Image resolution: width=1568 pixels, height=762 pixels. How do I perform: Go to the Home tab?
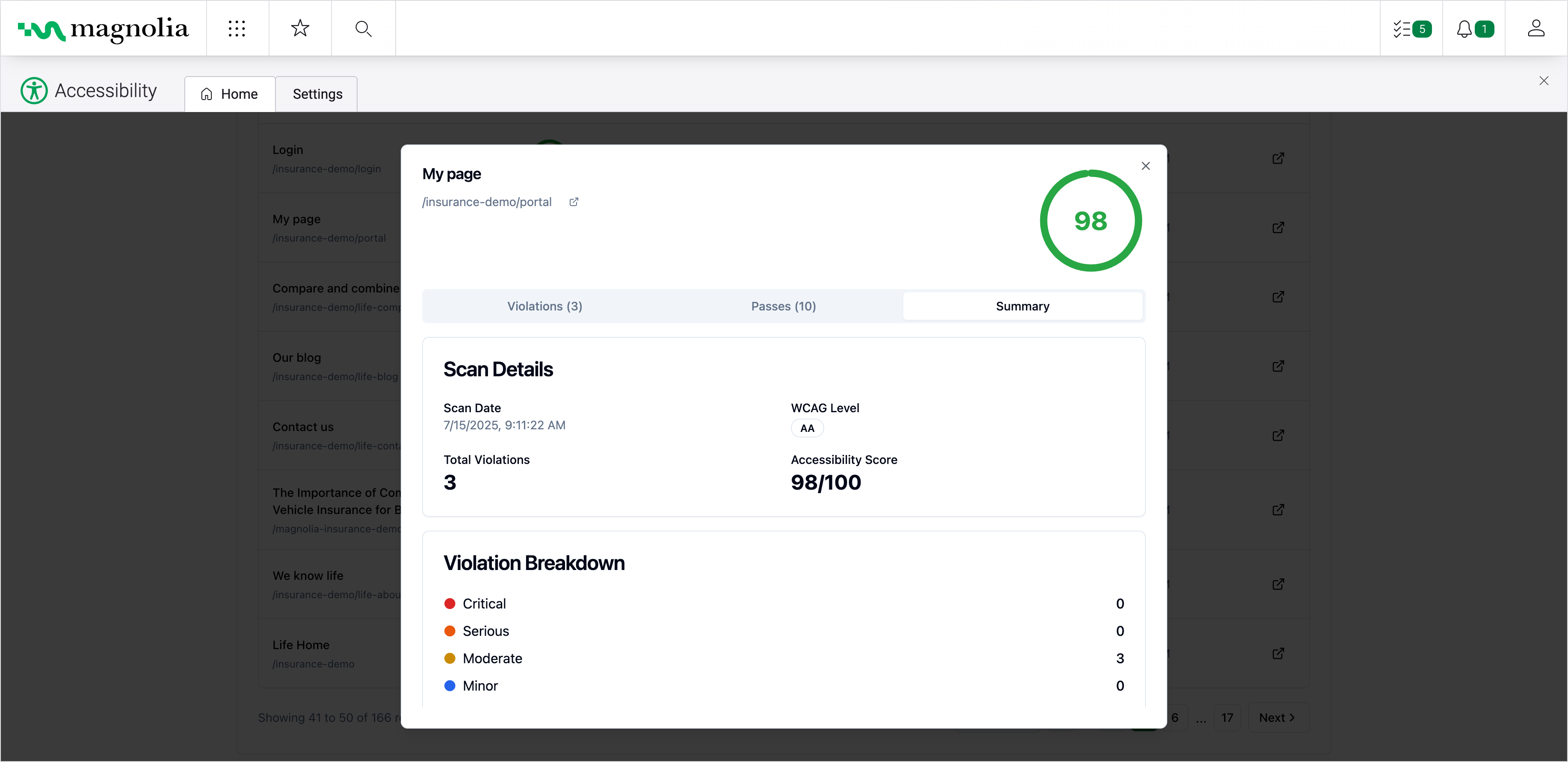[230, 95]
